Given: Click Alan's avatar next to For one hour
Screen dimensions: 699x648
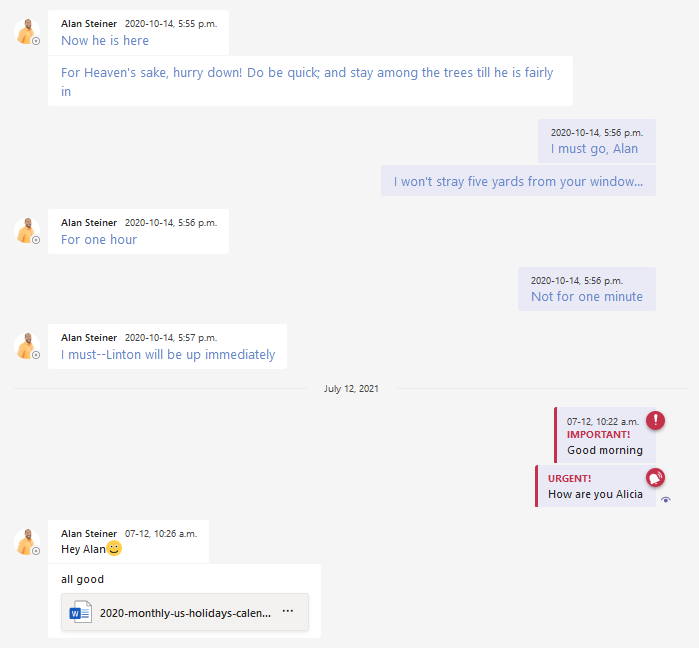Looking at the screenshot, I should 27,232.
